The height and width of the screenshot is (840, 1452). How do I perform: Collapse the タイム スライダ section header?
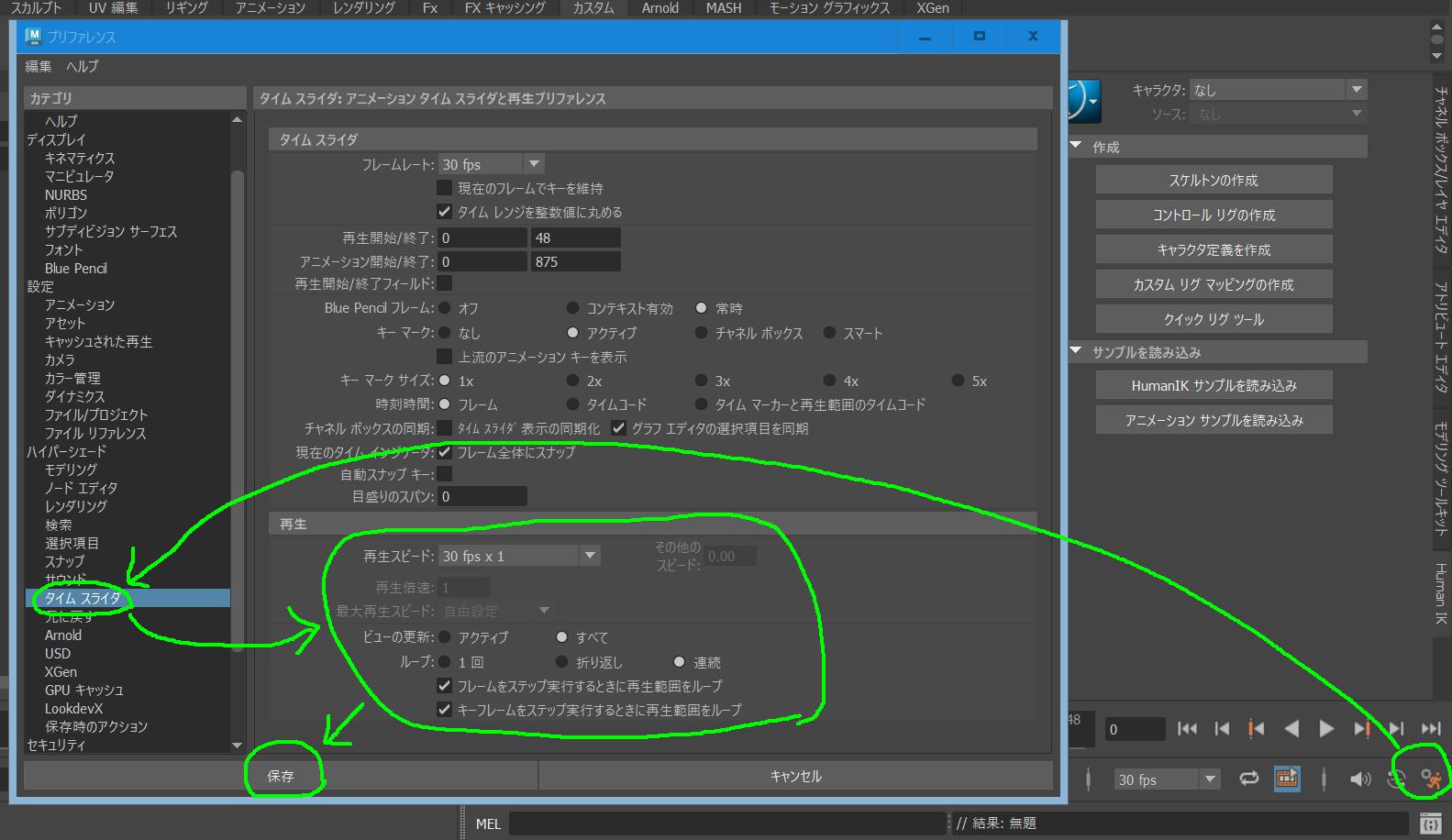click(653, 139)
